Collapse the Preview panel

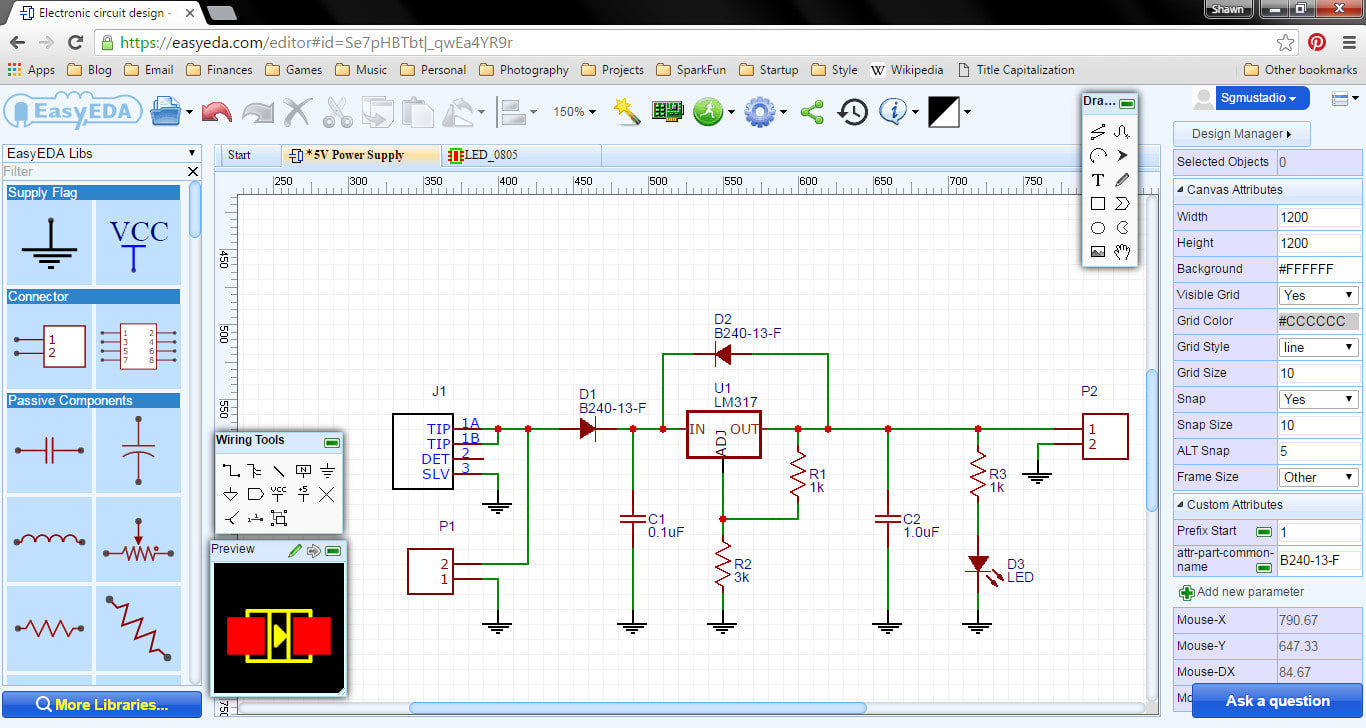pyautogui.click(x=333, y=549)
